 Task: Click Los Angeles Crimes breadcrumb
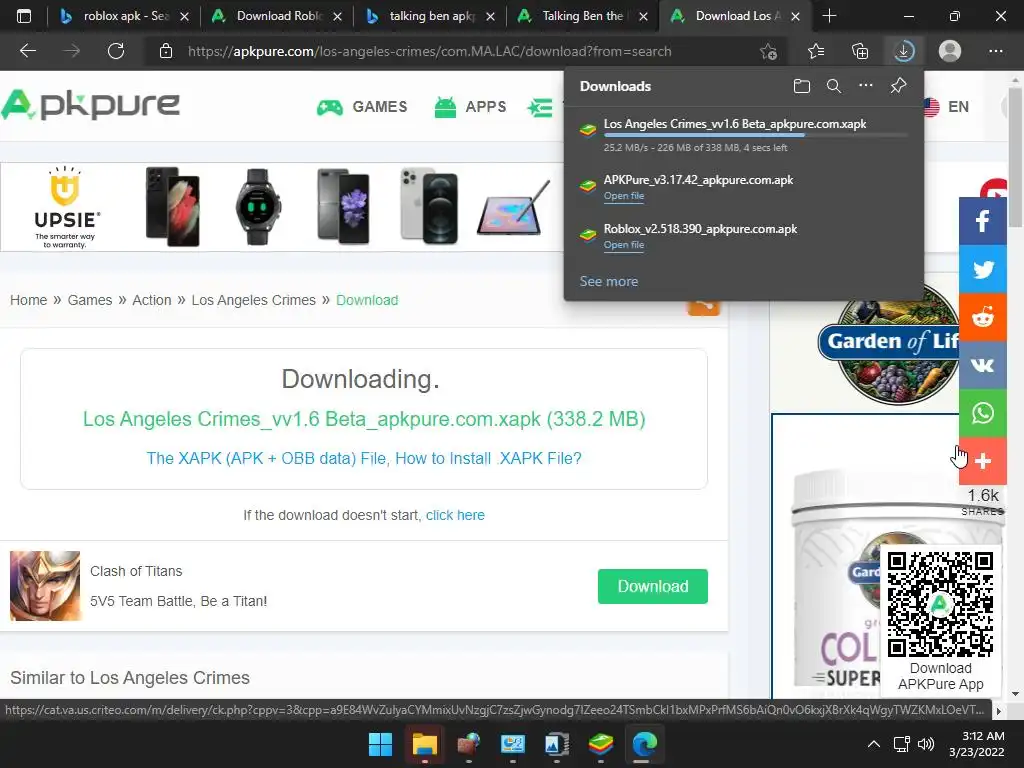pyautogui.click(x=253, y=300)
